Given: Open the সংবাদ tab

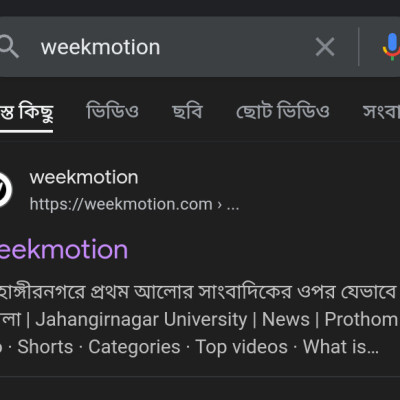Looking at the screenshot, I should point(381,112).
